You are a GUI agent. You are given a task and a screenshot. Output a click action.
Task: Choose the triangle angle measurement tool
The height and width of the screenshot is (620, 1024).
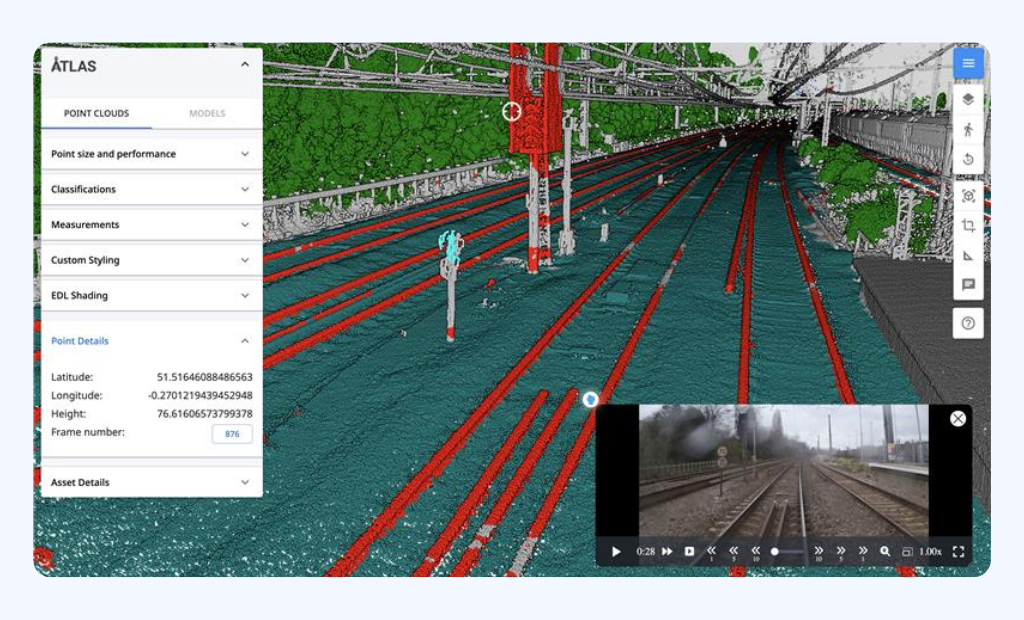[967, 256]
